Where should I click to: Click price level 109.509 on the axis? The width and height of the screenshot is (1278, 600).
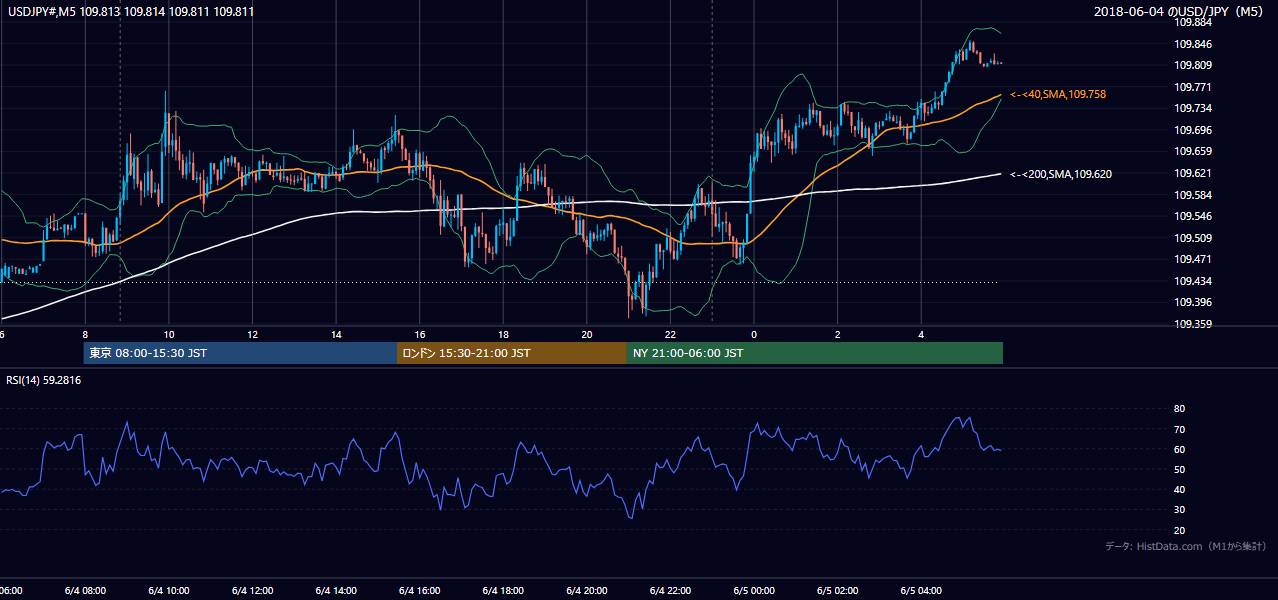[1193, 238]
